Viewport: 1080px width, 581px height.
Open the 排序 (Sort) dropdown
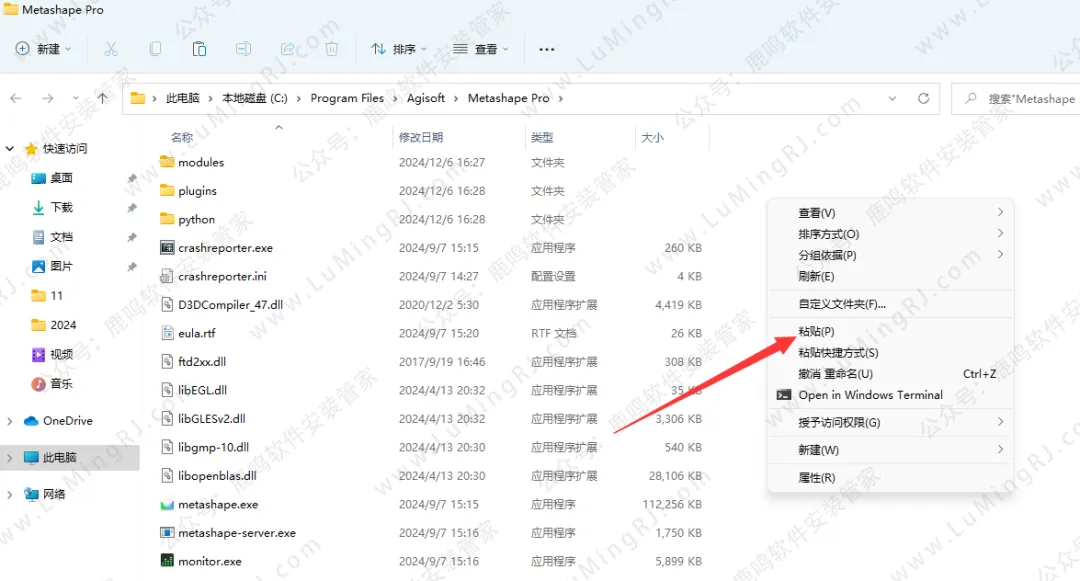coord(399,49)
